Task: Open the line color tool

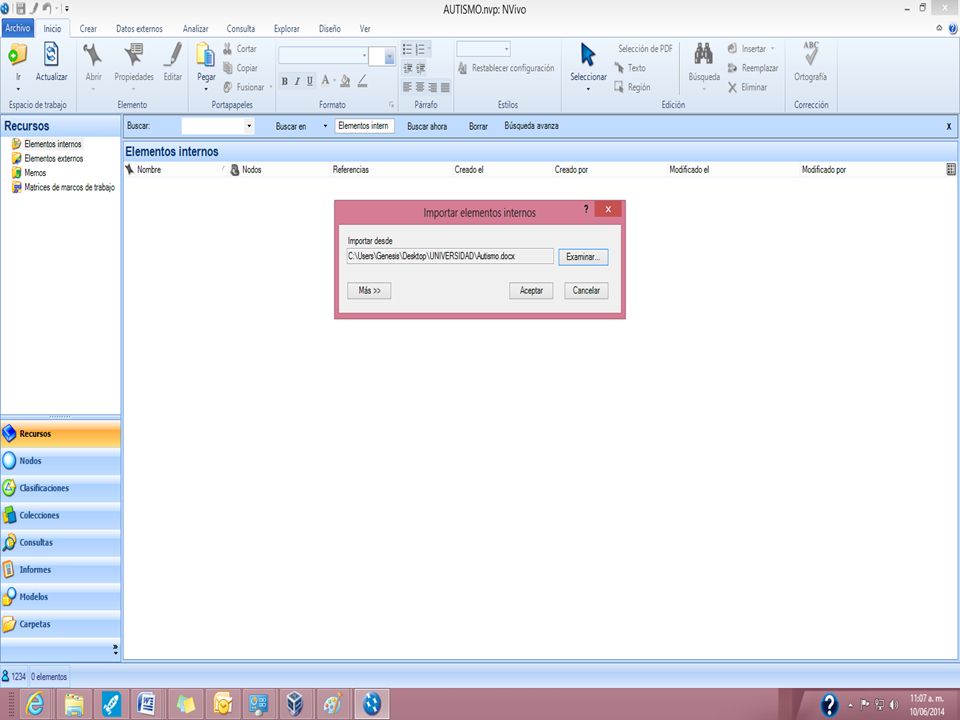Action: click(x=362, y=81)
